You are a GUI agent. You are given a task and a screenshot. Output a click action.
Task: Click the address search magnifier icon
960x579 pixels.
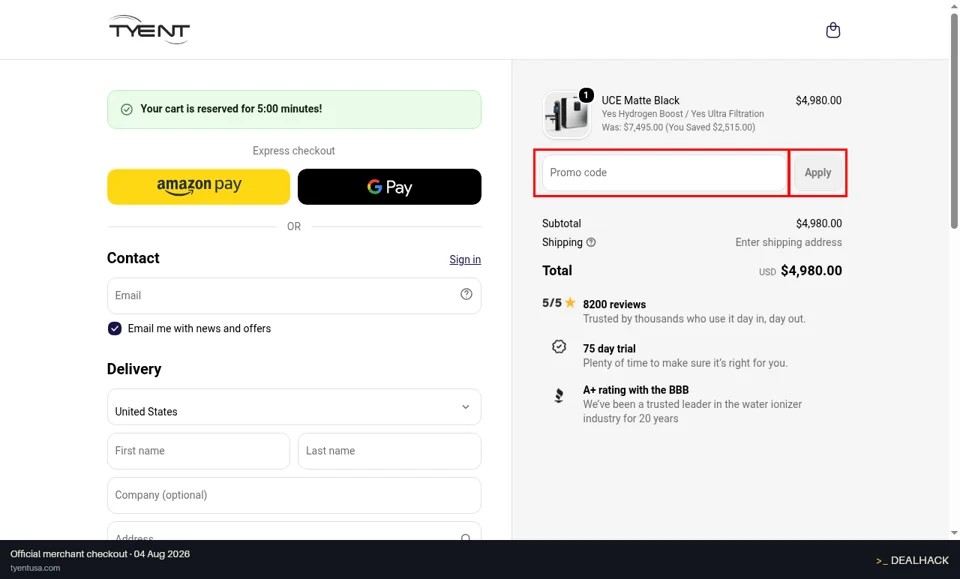click(x=466, y=537)
